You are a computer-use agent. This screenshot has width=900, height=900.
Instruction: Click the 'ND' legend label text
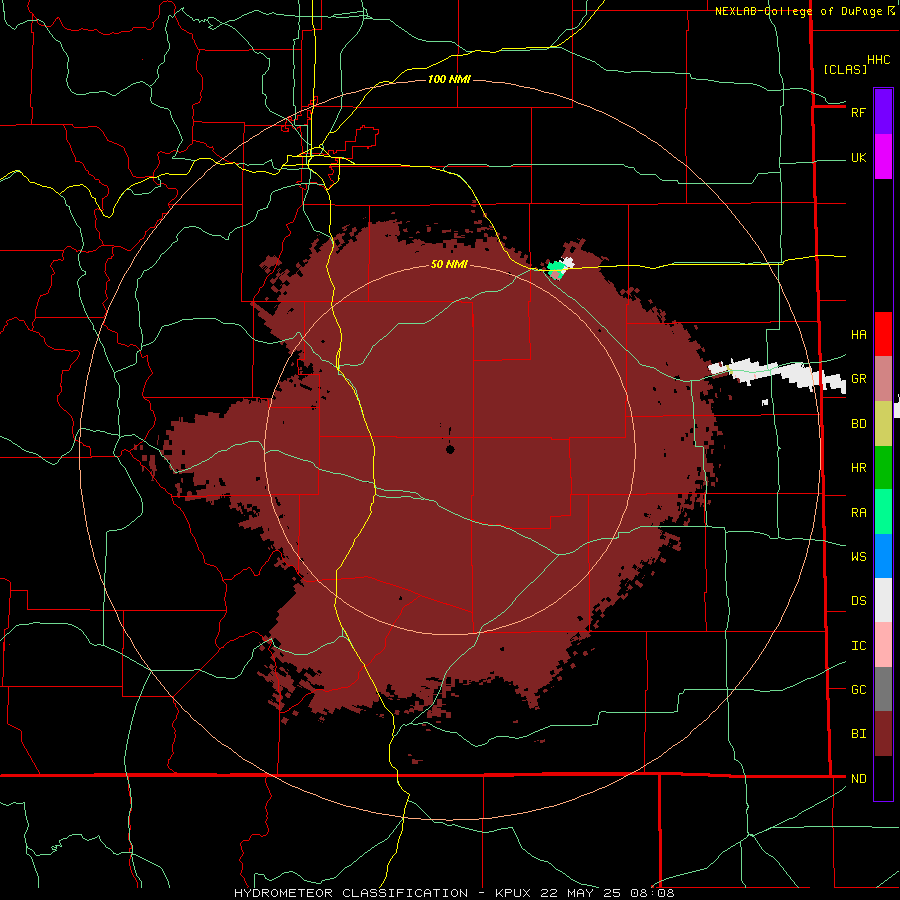click(x=858, y=779)
